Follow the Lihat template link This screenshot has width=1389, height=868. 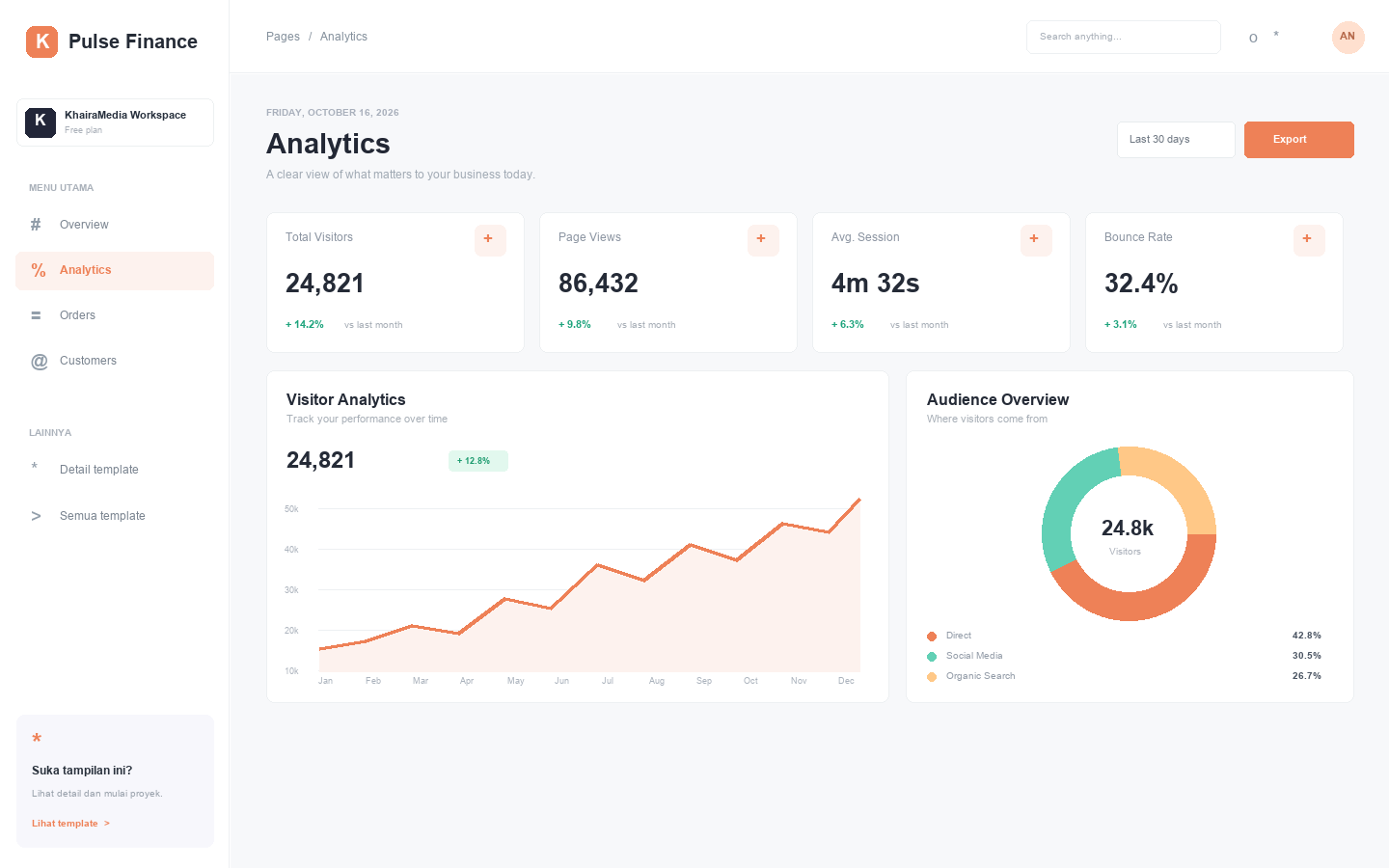(x=71, y=824)
